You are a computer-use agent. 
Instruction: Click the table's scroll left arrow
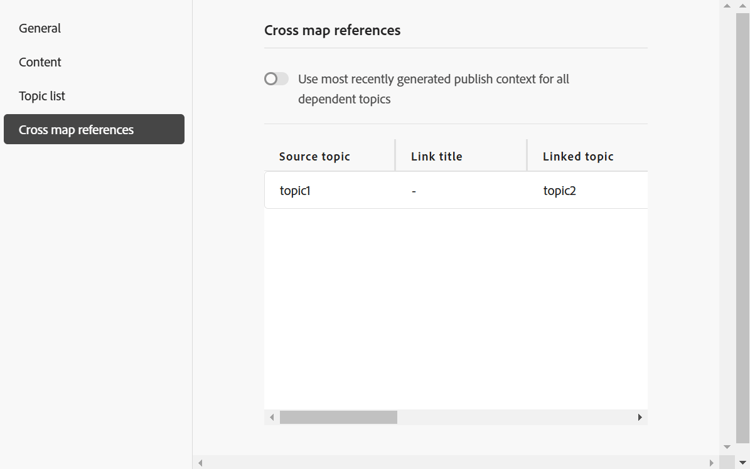271,417
